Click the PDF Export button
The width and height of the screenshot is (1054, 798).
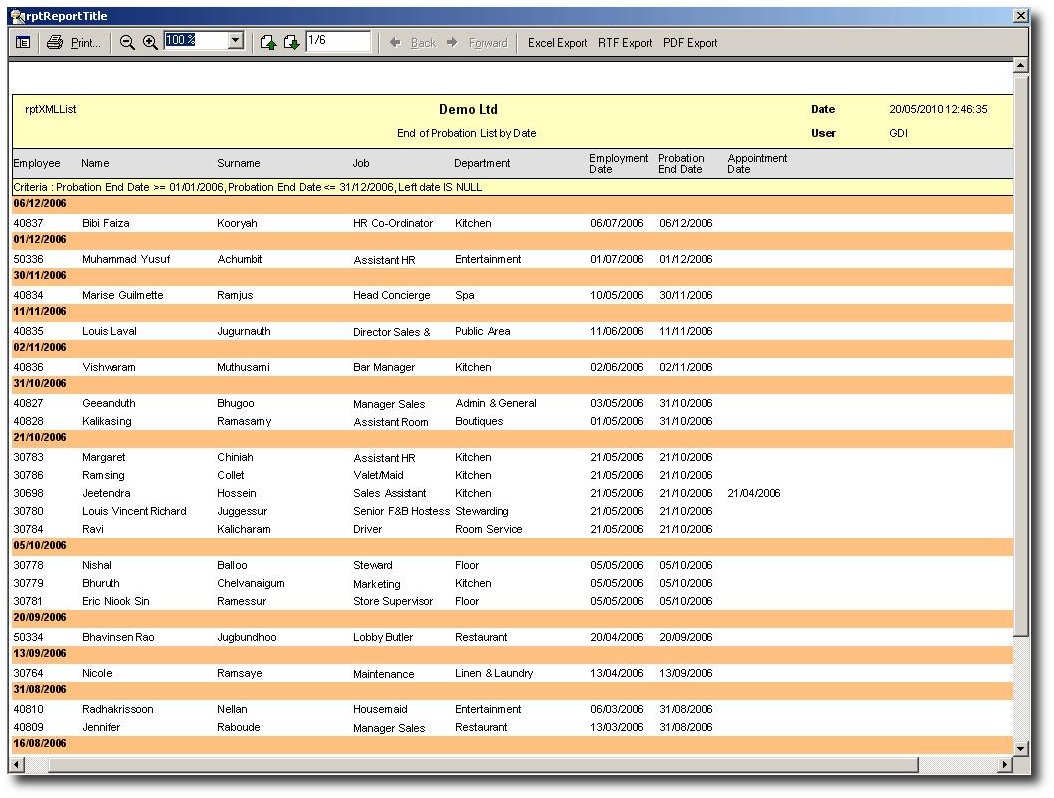(x=690, y=43)
